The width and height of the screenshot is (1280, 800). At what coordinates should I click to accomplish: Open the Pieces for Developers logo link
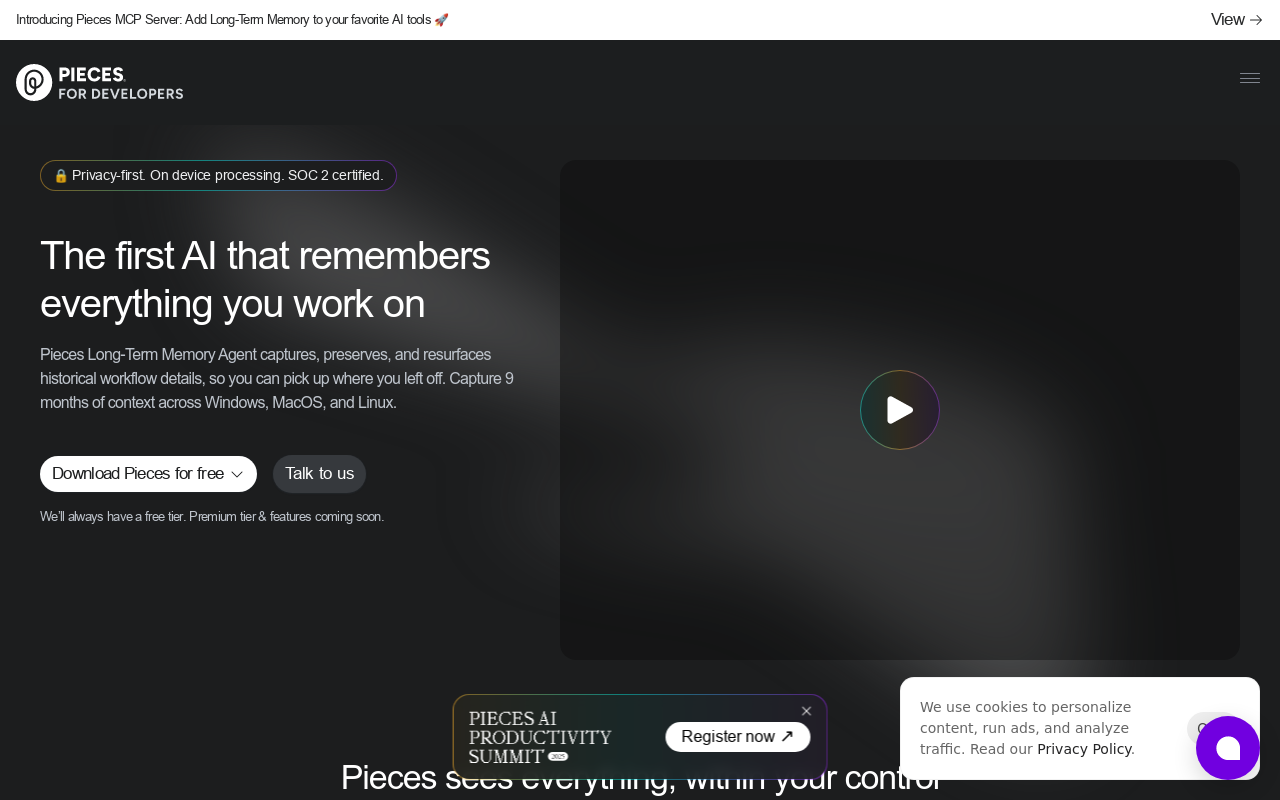(100, 82)
